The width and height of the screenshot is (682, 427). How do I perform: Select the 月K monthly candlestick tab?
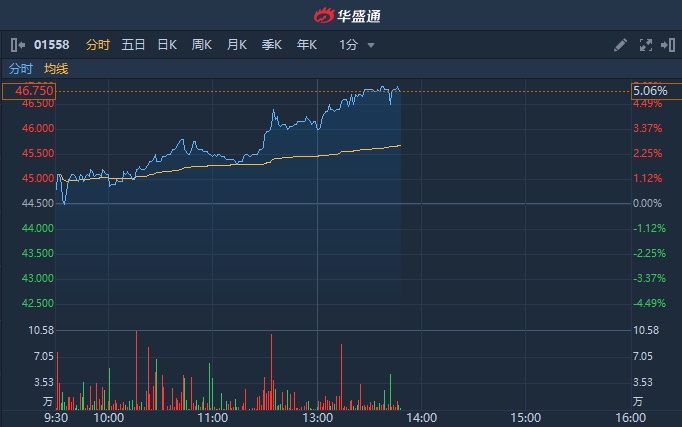[x=237, y=45]
